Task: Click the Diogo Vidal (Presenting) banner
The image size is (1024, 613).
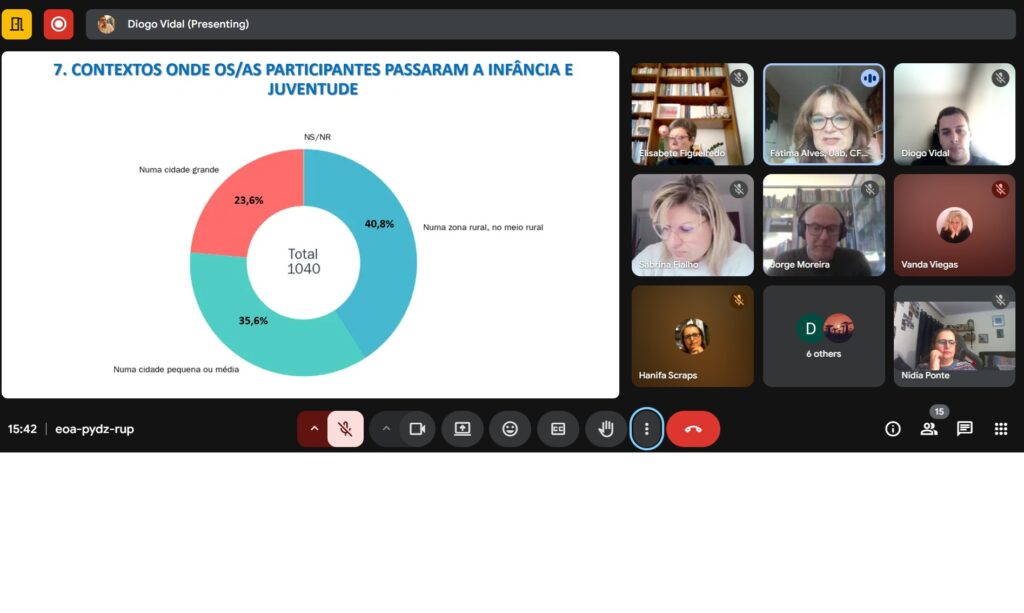Action: click(188, 24)
